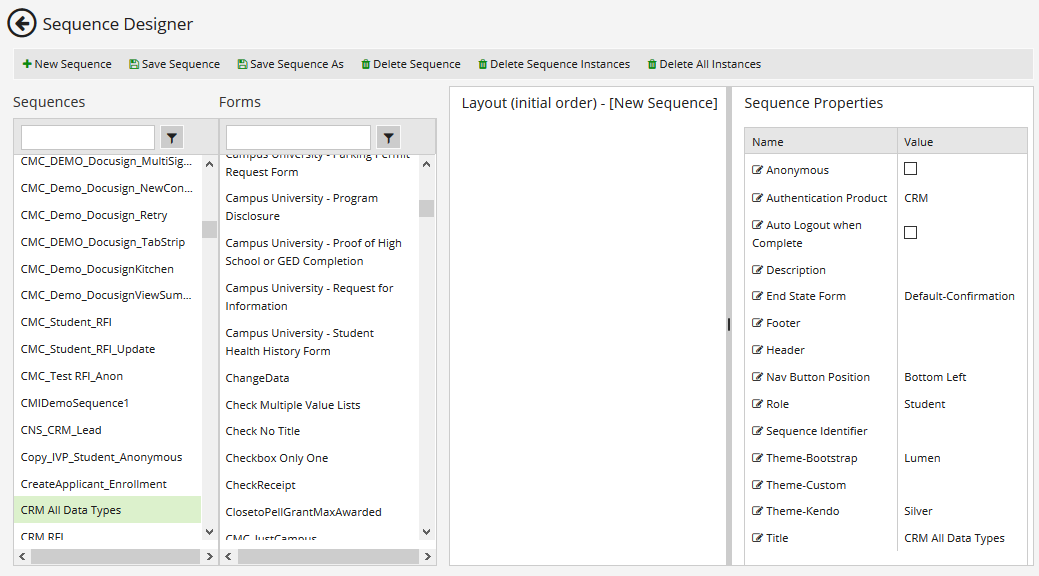Select the ChangeData form from the Forms list
The image size is (1039, 576).
click(x=258, y=377)
